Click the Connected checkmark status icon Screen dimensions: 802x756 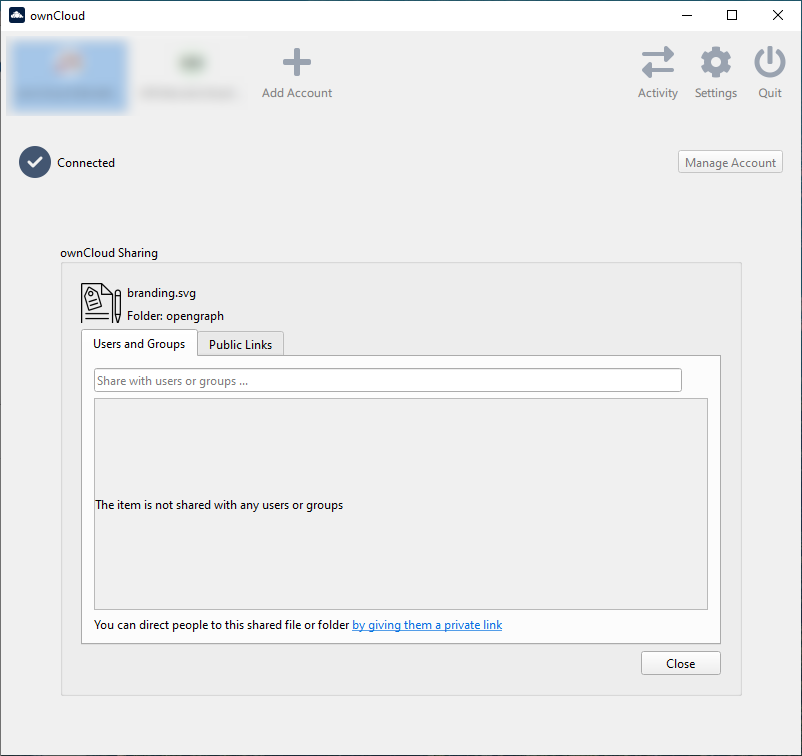click(x=35, y=162)
